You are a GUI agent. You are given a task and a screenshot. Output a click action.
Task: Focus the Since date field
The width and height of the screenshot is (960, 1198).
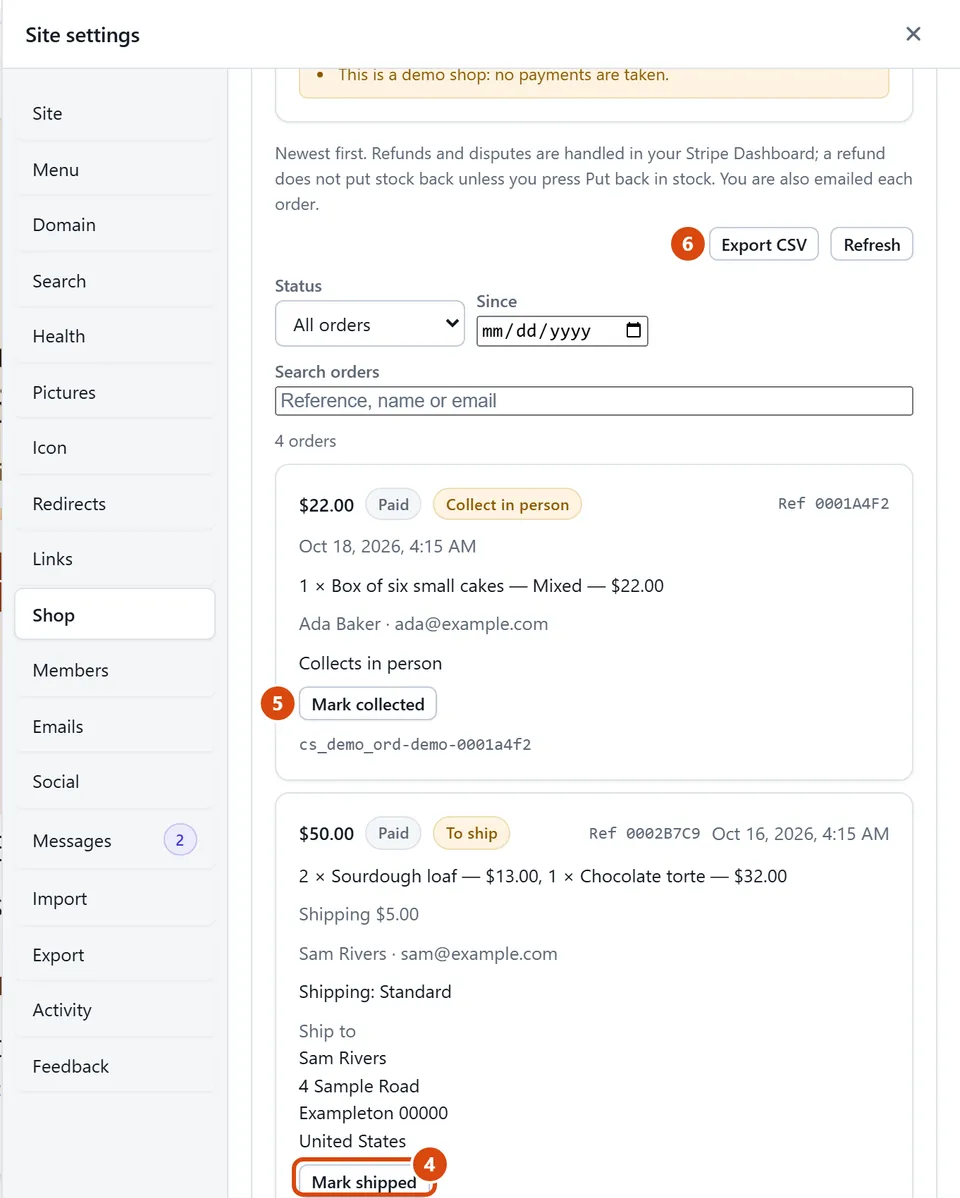[x=562, y=331]
